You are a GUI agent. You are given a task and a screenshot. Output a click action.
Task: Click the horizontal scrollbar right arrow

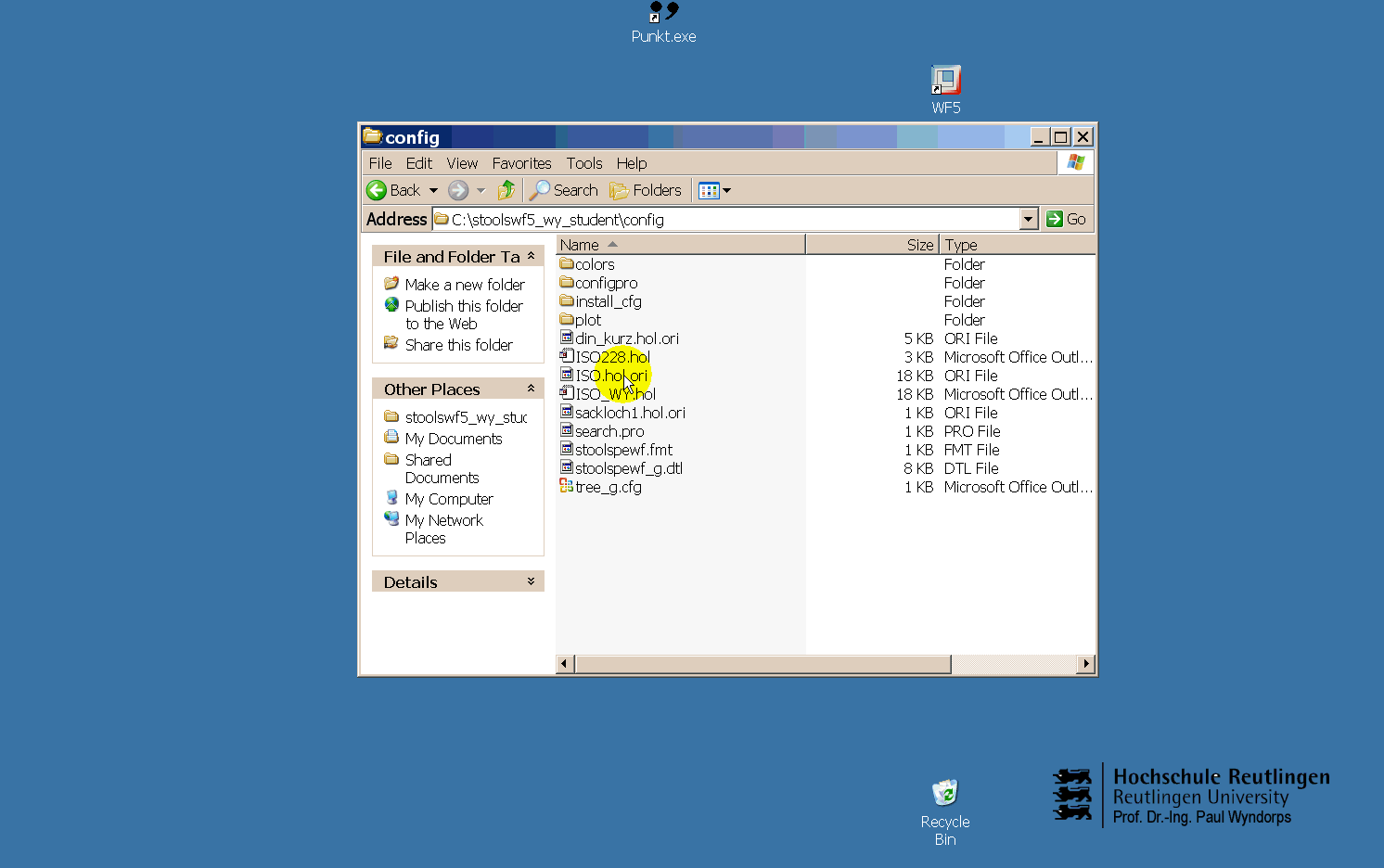tap(1086, 664)
